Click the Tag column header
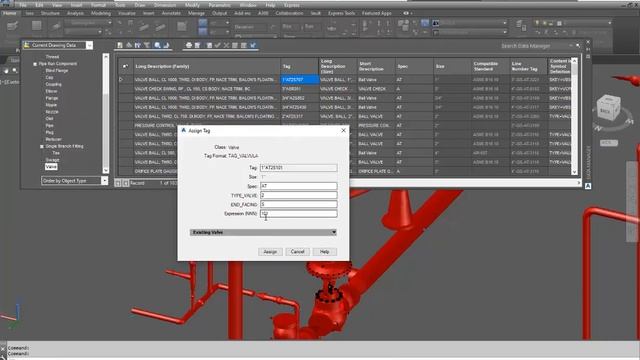The width and height of the screenshot is (640, 360). (x=299, y=66)
